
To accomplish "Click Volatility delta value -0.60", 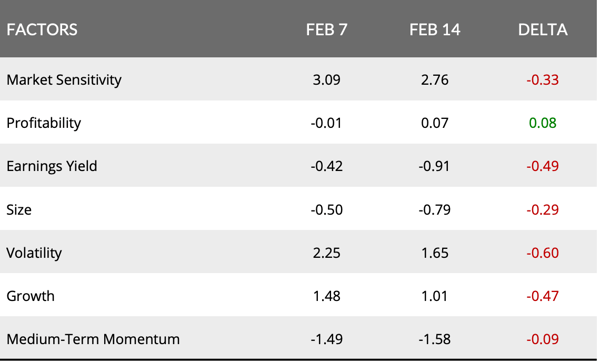I will pos(543,253).
